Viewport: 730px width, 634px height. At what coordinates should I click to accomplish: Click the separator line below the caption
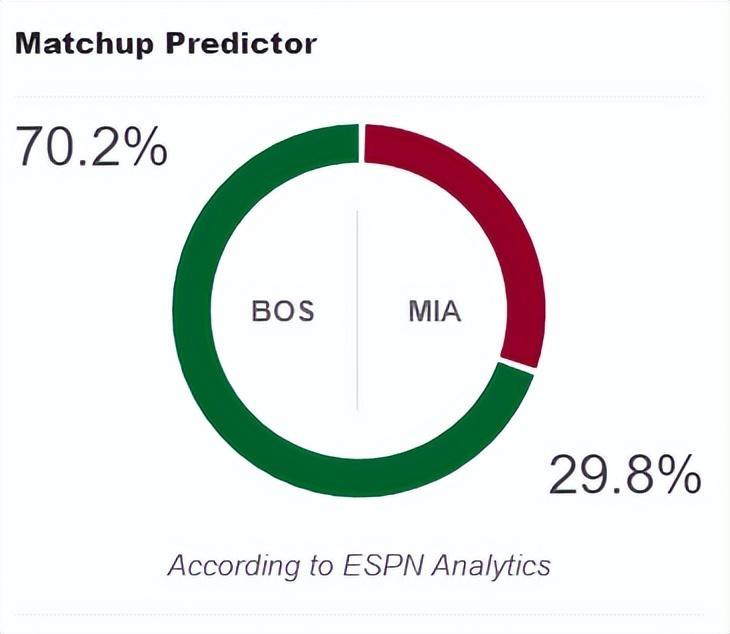click(359, 614)
